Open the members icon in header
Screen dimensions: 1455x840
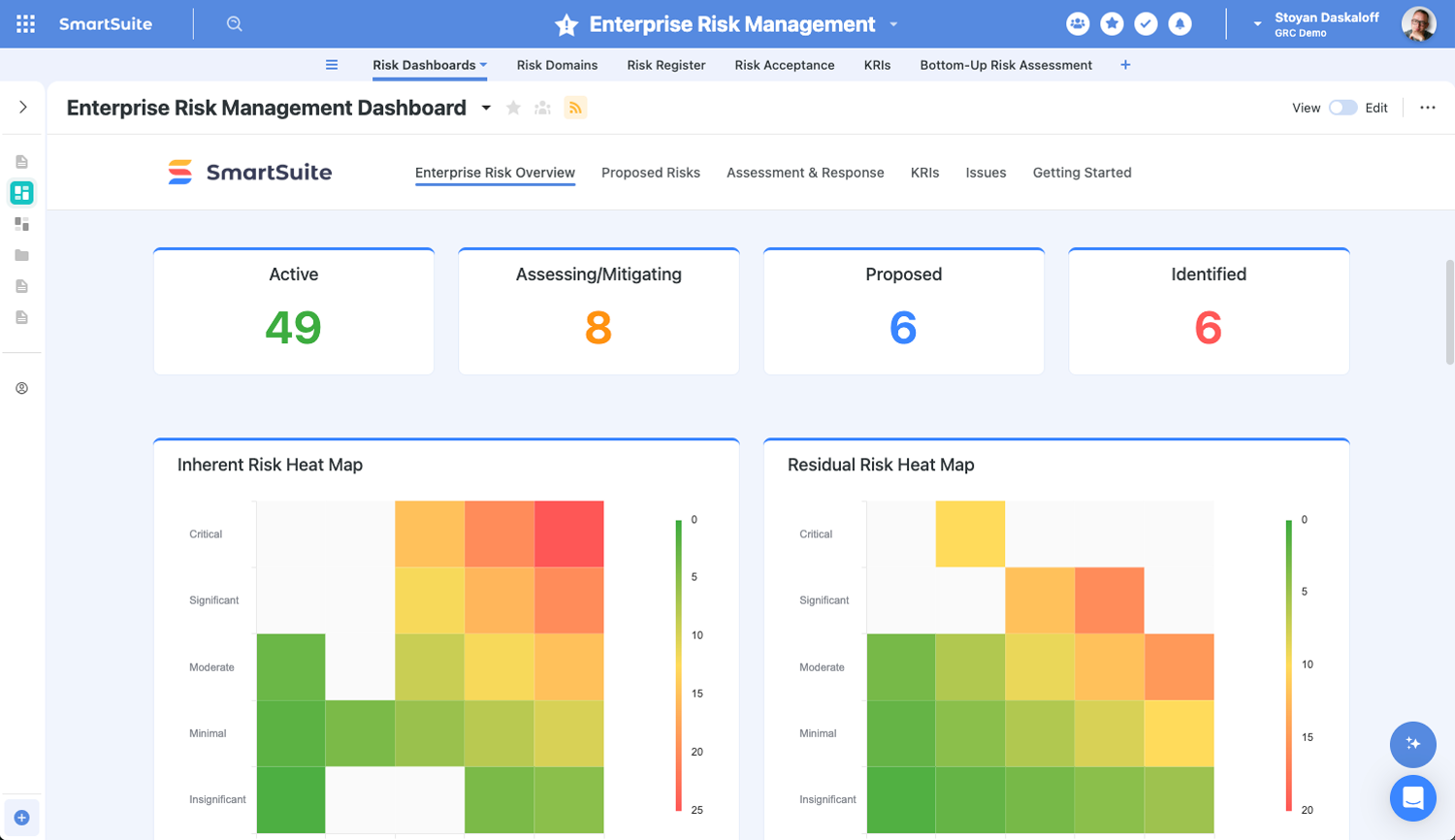click(x=1078, y=24)
